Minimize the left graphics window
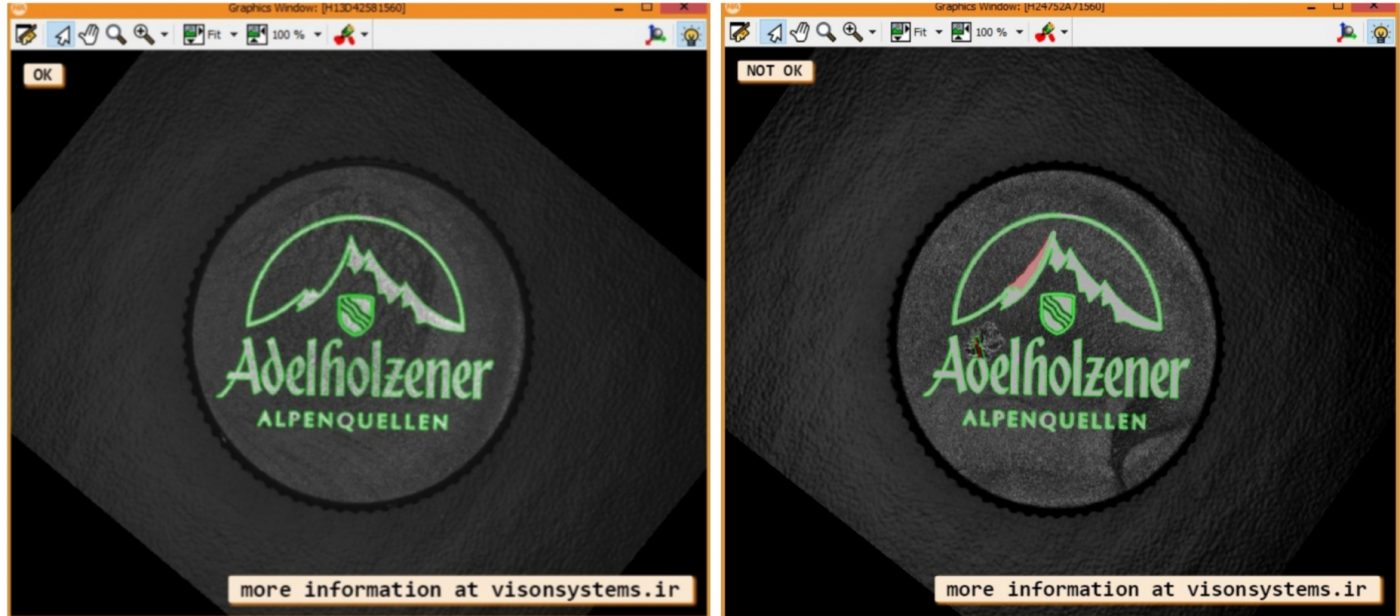The image size is (1400, 616). pos(620,8)
